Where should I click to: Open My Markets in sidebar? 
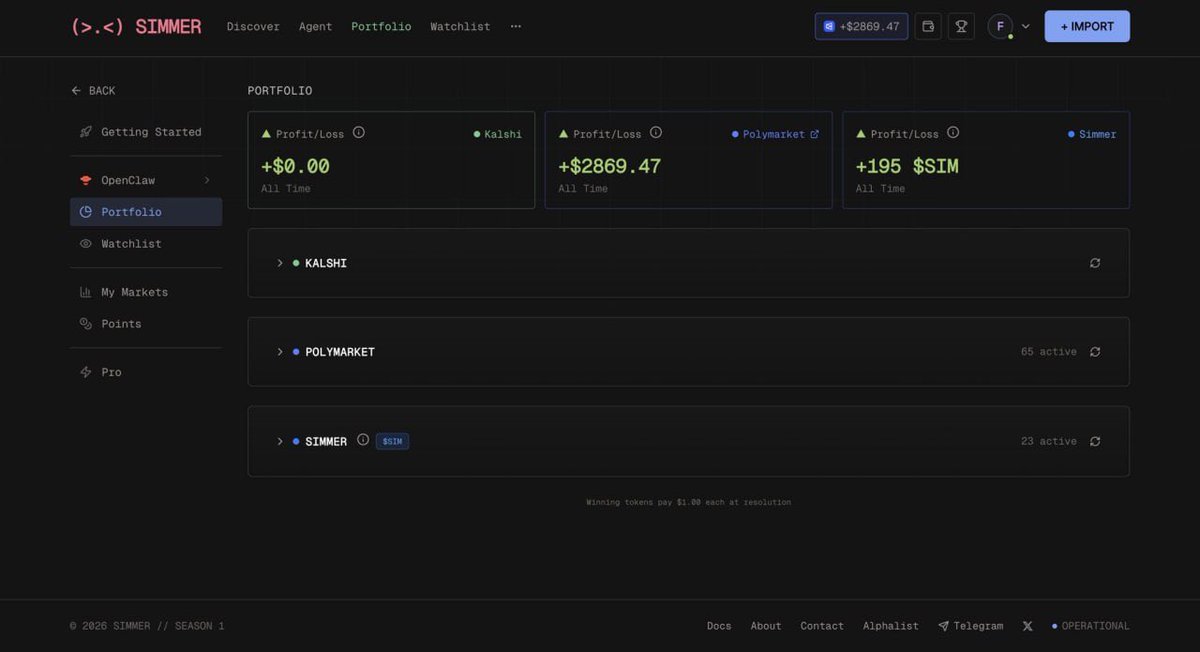pos(146,292)
